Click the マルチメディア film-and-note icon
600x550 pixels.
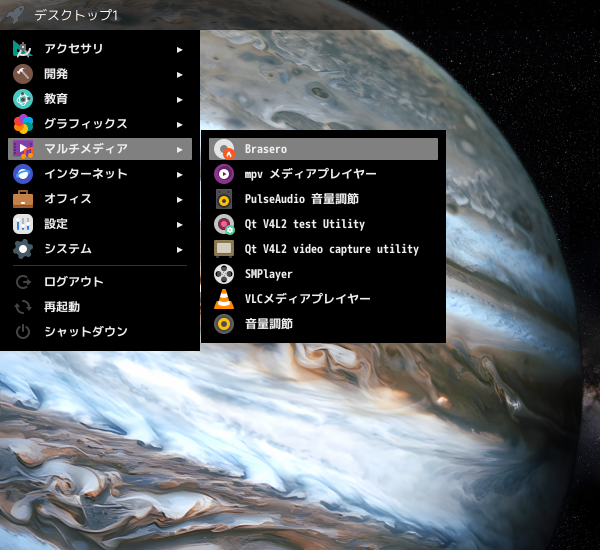(x=23, y=149)
